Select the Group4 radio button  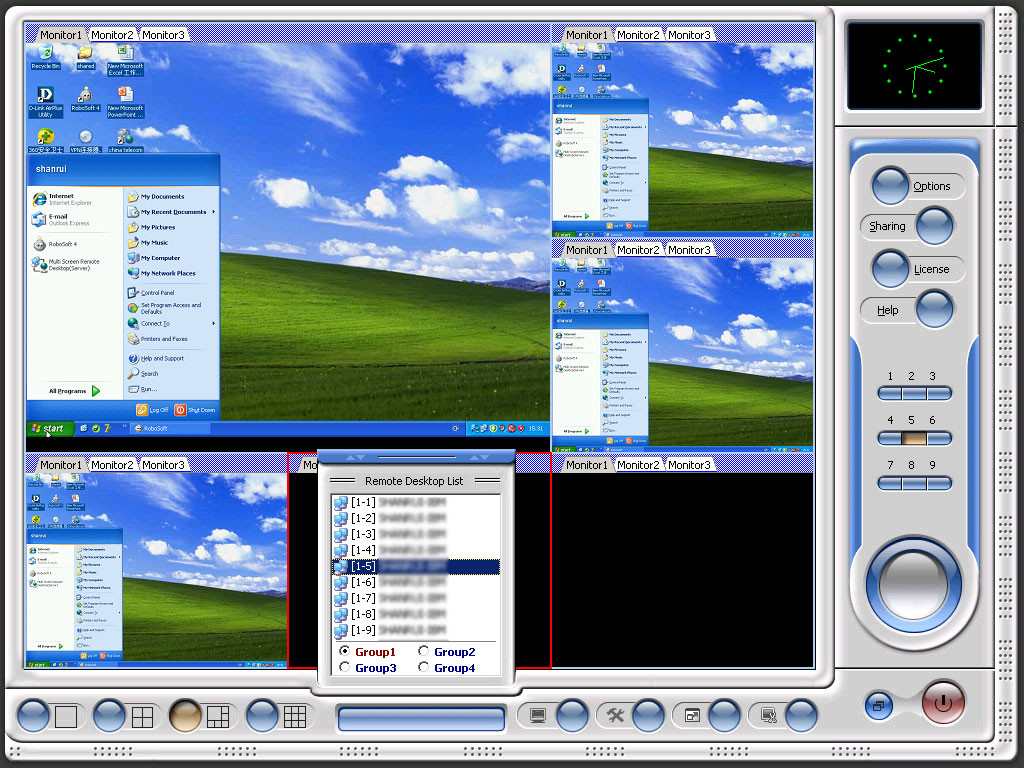tap(423, 667)
